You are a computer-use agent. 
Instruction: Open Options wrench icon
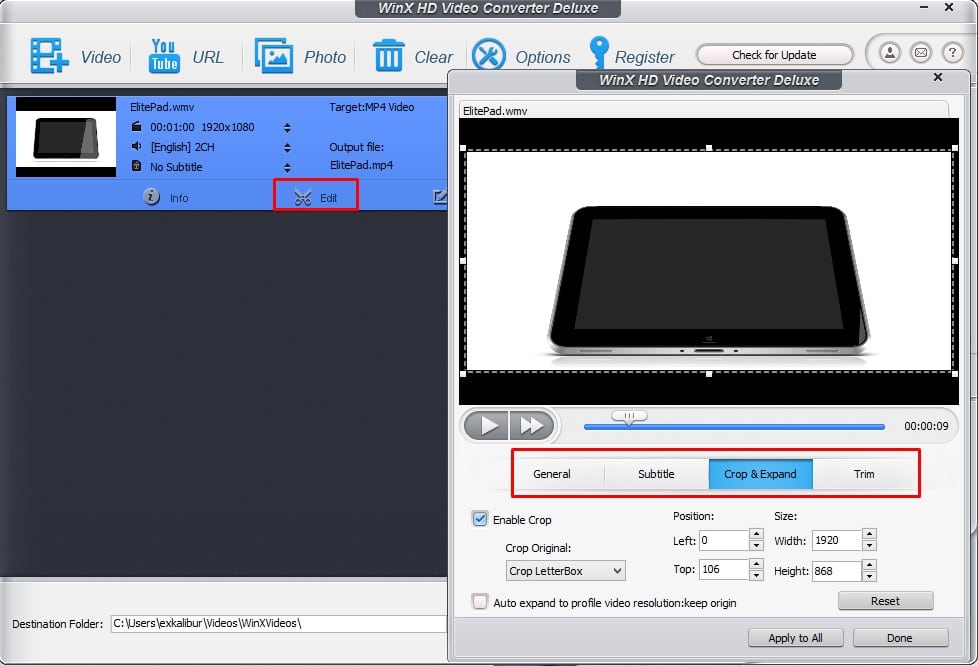tap(489, 56)
